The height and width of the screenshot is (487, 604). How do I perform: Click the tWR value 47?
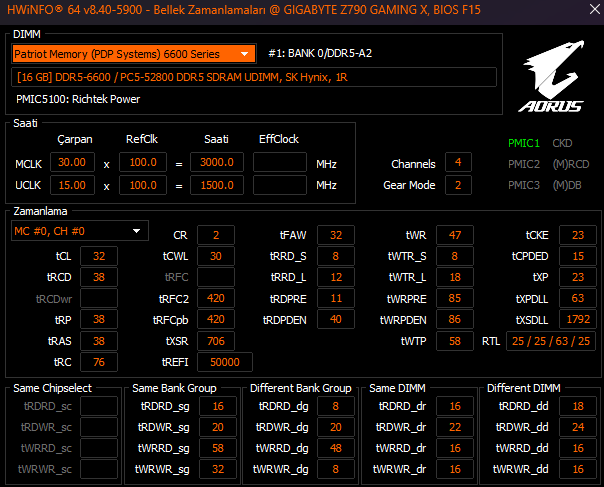(x=455, y=235)
